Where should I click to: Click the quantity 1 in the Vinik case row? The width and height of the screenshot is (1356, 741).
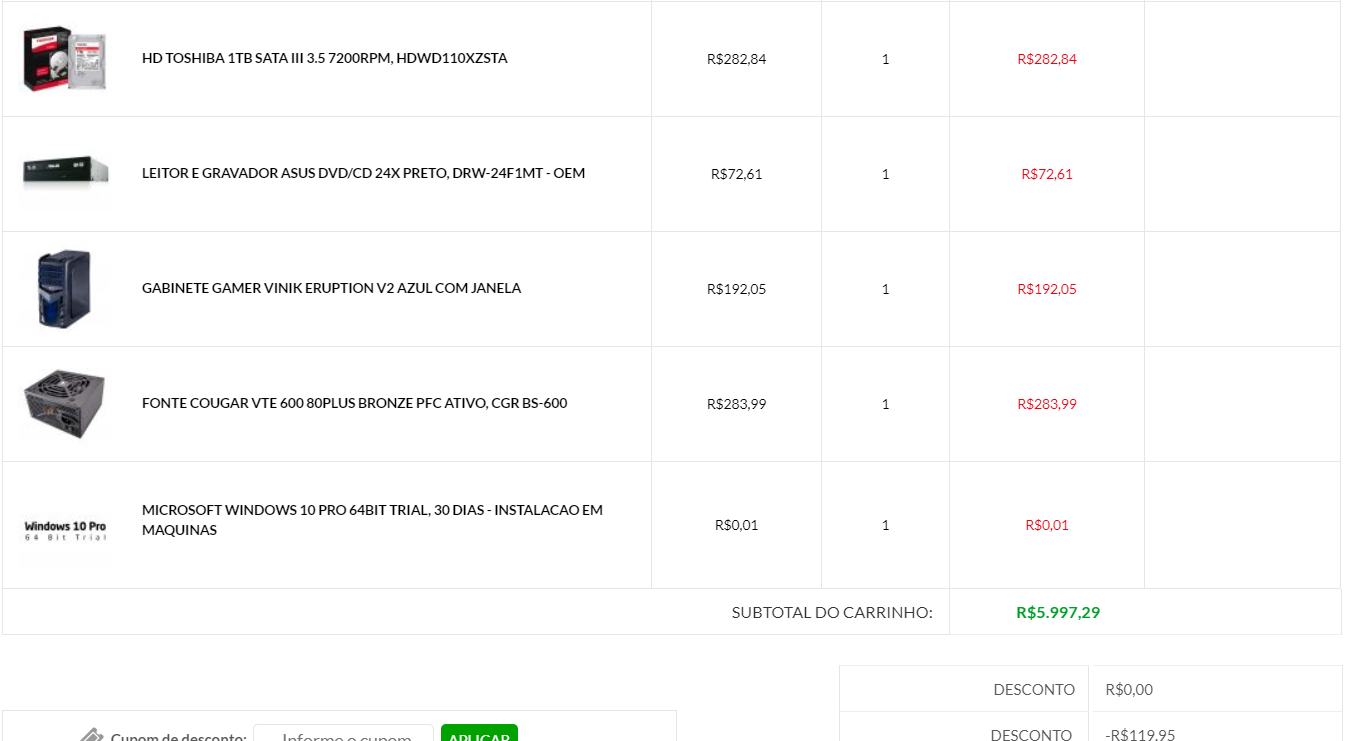885,289
